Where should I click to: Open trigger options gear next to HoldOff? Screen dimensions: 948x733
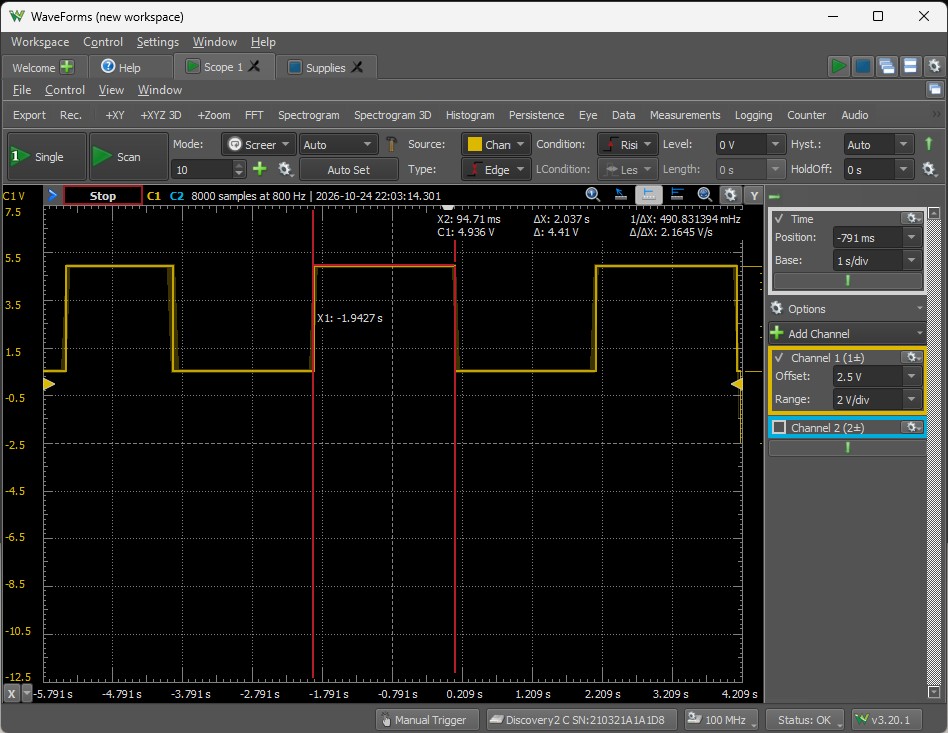tap(929, 169)
